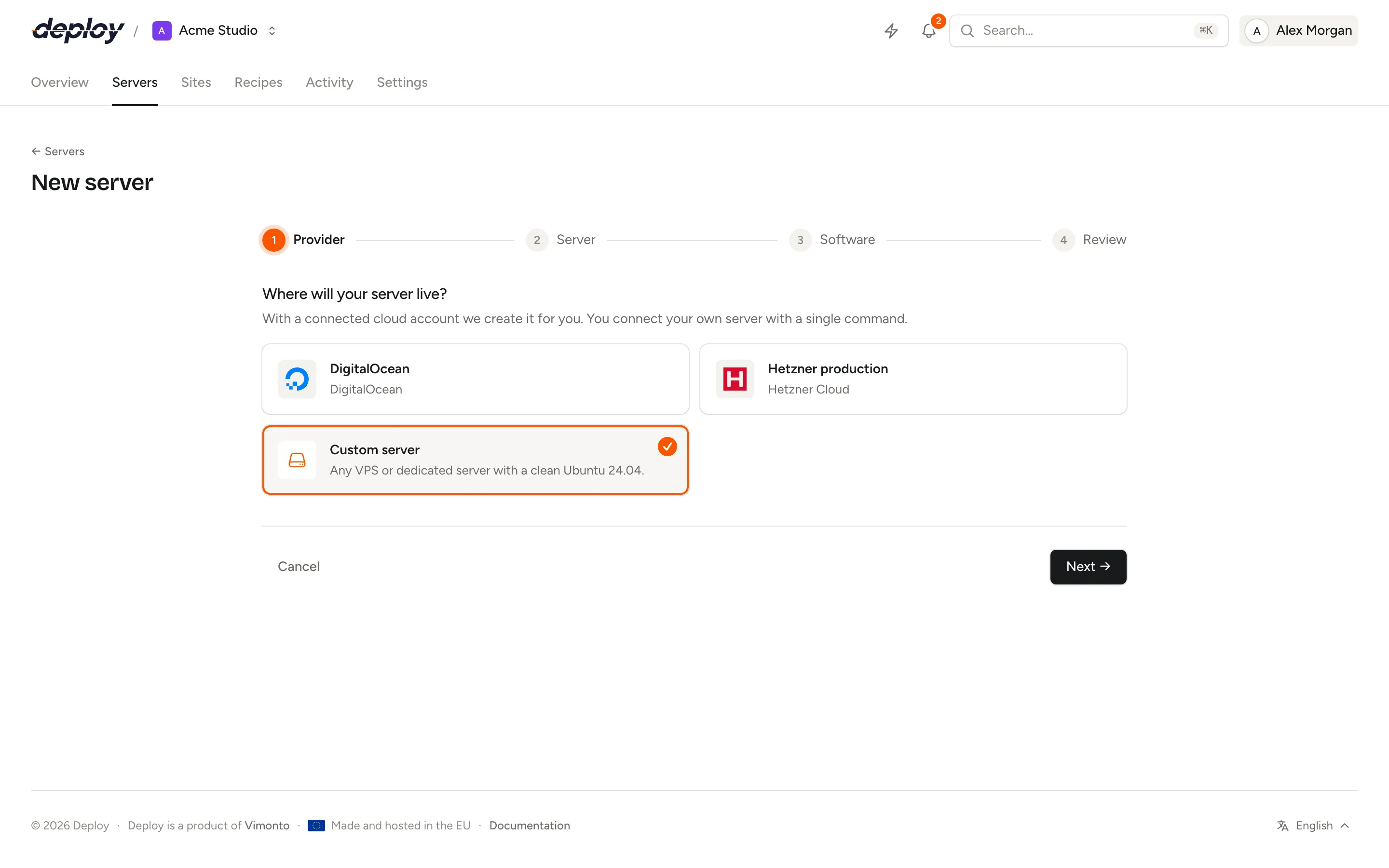1389x868 pixels.
Task: Open the English language selector
Action: 1314,826
